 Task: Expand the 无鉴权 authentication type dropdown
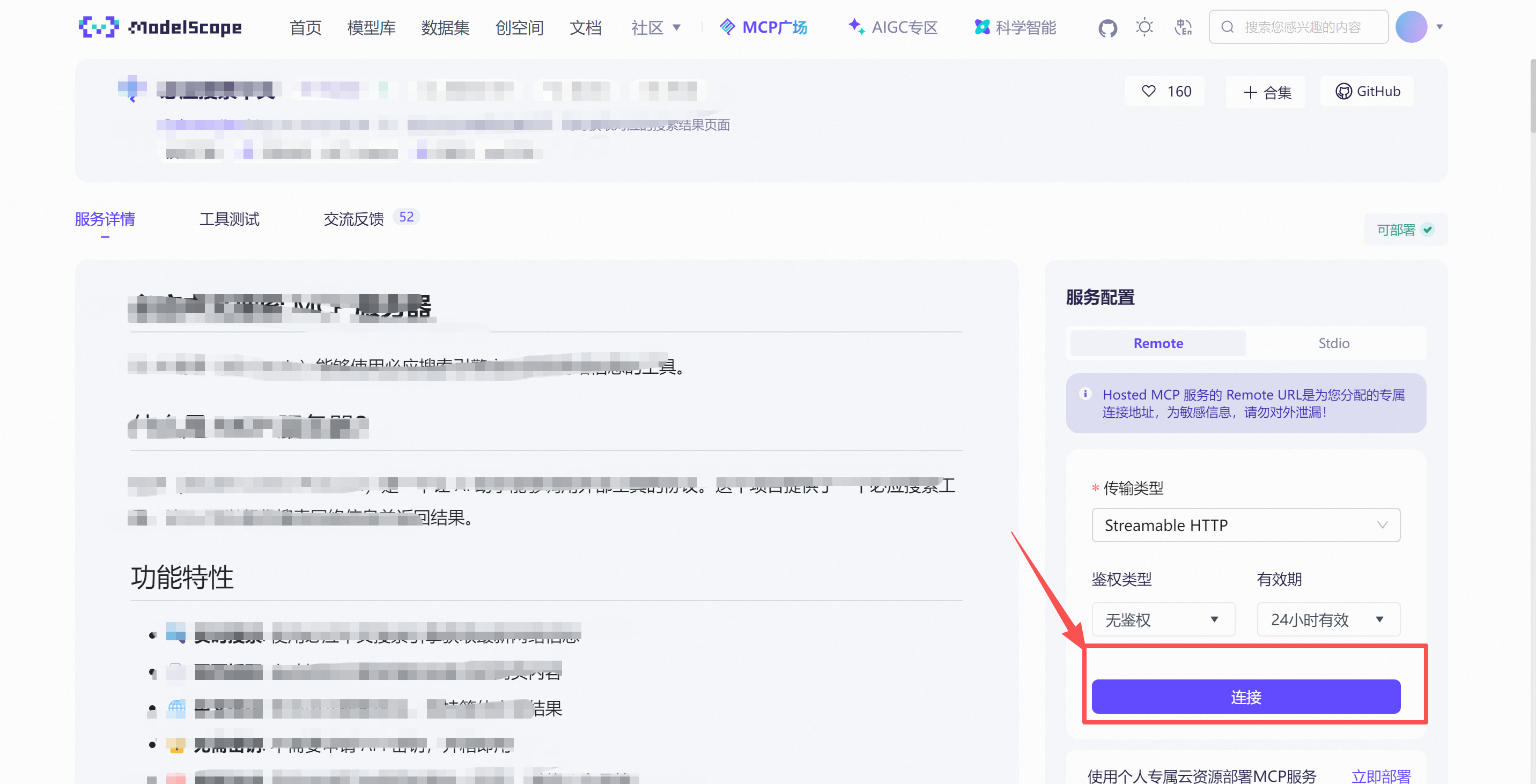(1163, 619)
